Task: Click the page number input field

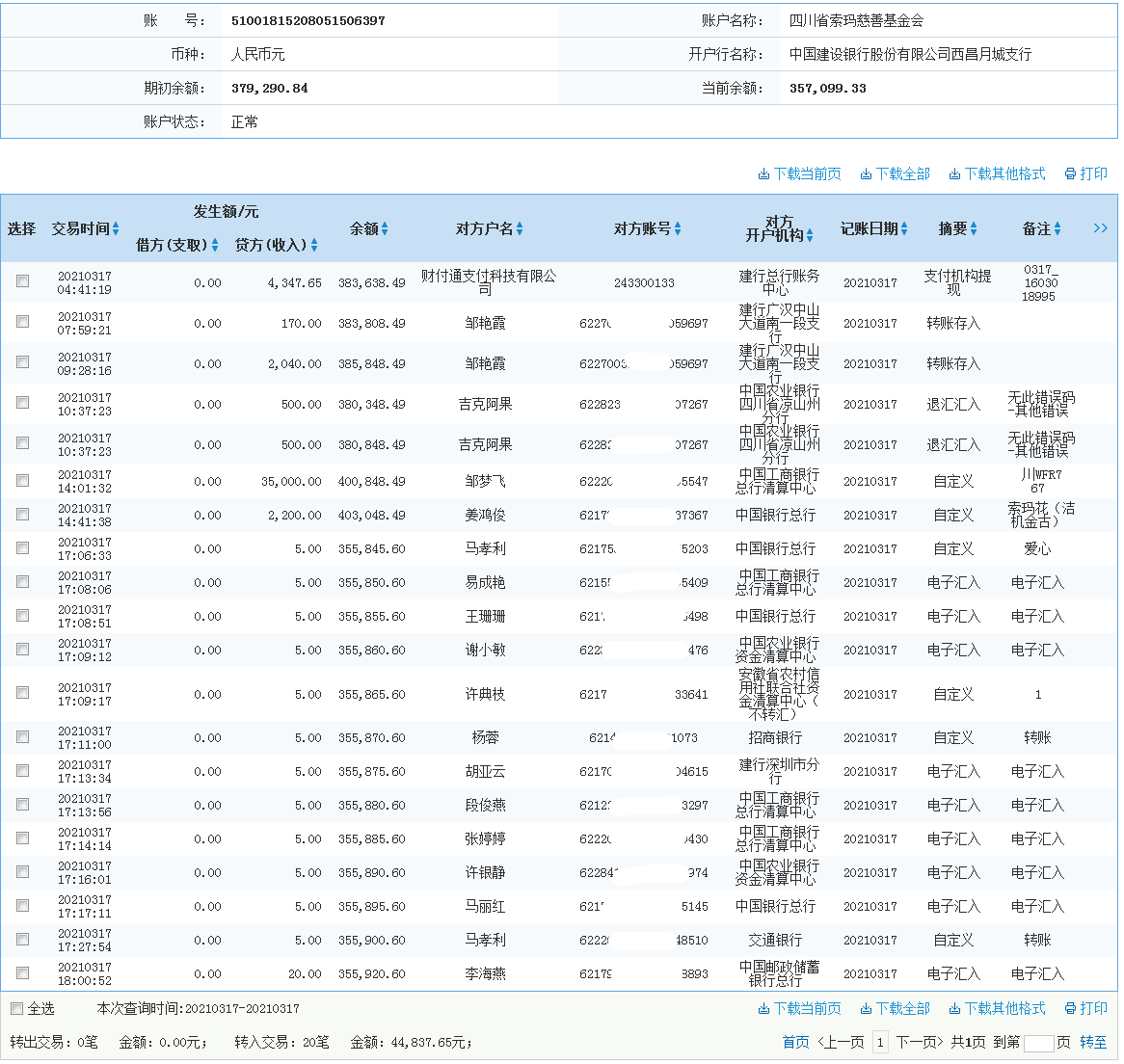Action: [x=1038, y=1042]
